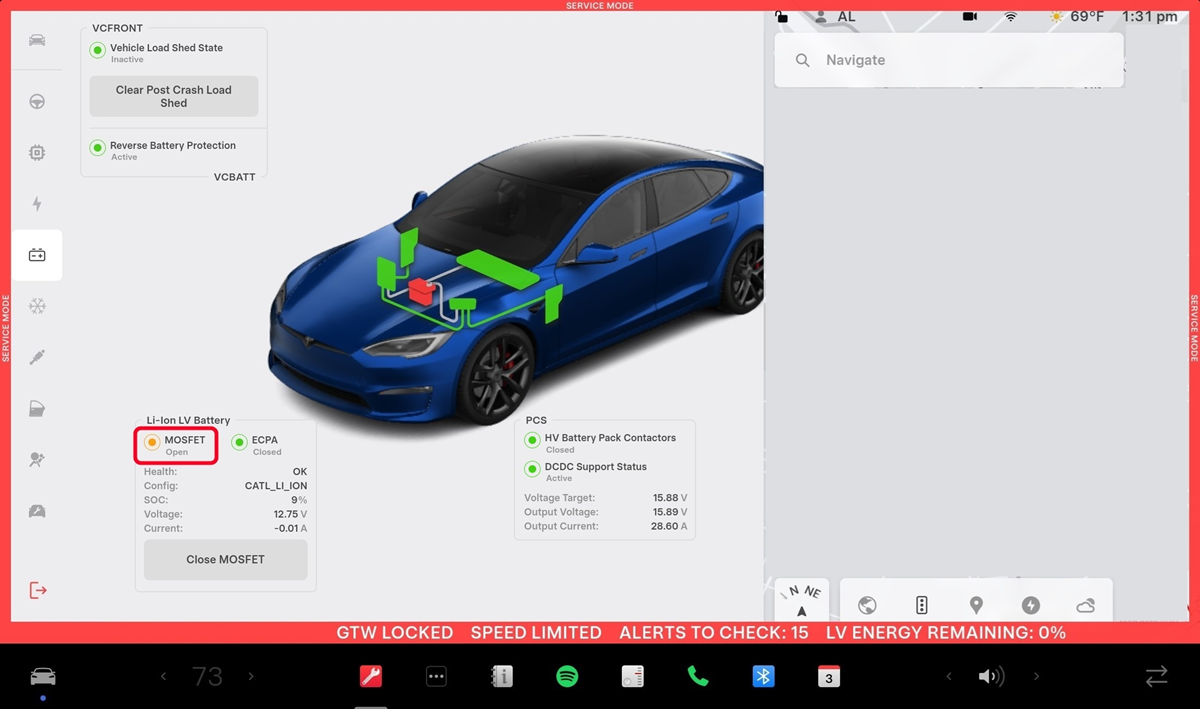Open Spotify from the bottom dock

click(567, 677)
